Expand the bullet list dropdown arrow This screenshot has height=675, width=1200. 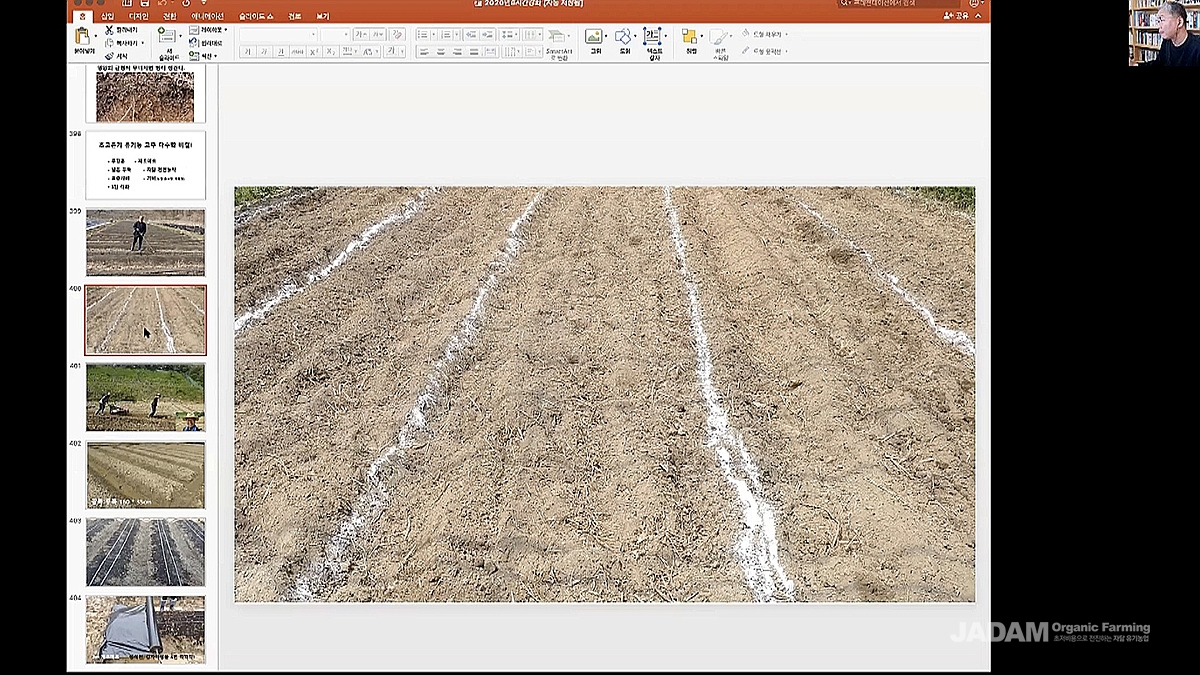tap(434, 35)
